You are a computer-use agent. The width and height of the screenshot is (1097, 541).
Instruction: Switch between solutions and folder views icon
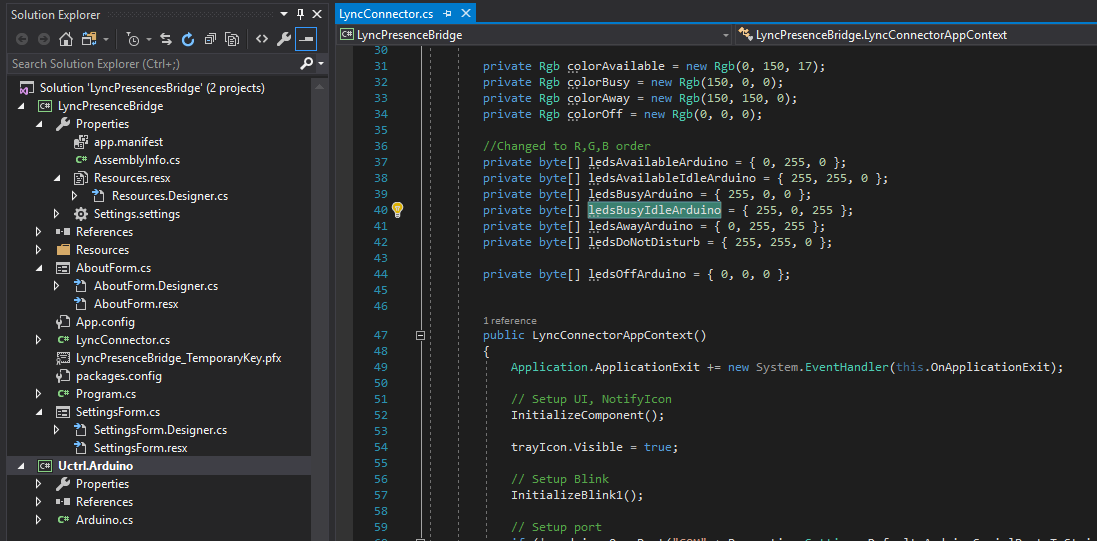pos(88,39)
